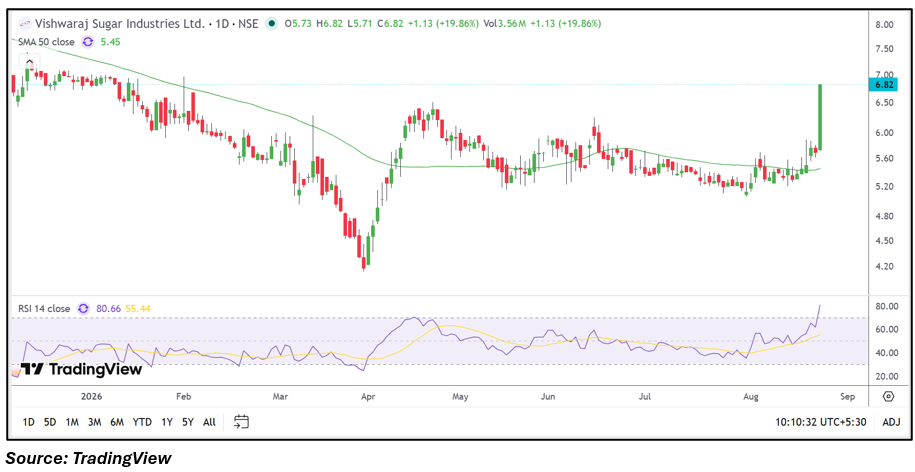Click the 80.00 RSI scale label
The width and height of the screenshot is (915, 472).
885,306
